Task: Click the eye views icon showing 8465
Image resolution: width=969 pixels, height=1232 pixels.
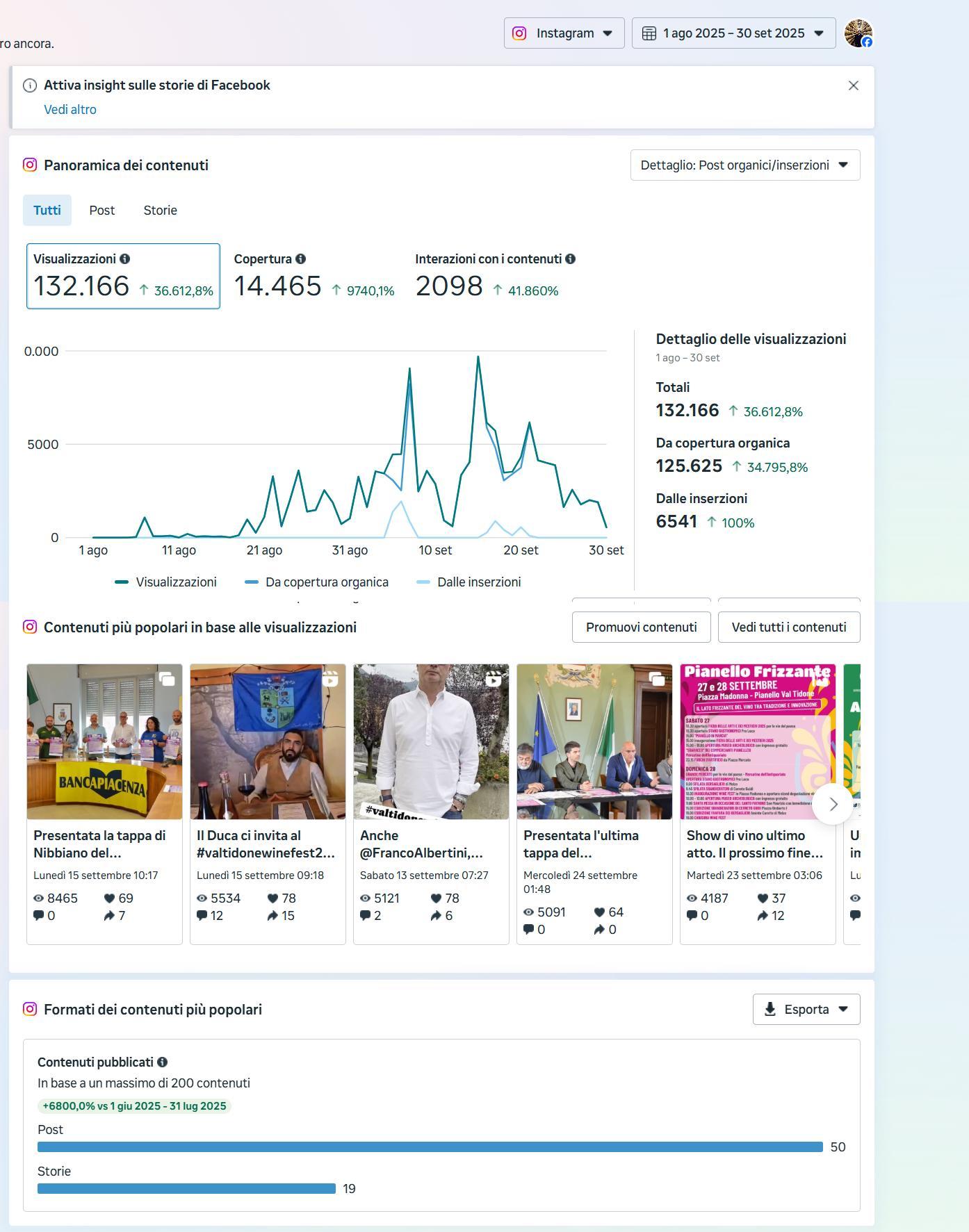Action: click(x=39, y=898)
